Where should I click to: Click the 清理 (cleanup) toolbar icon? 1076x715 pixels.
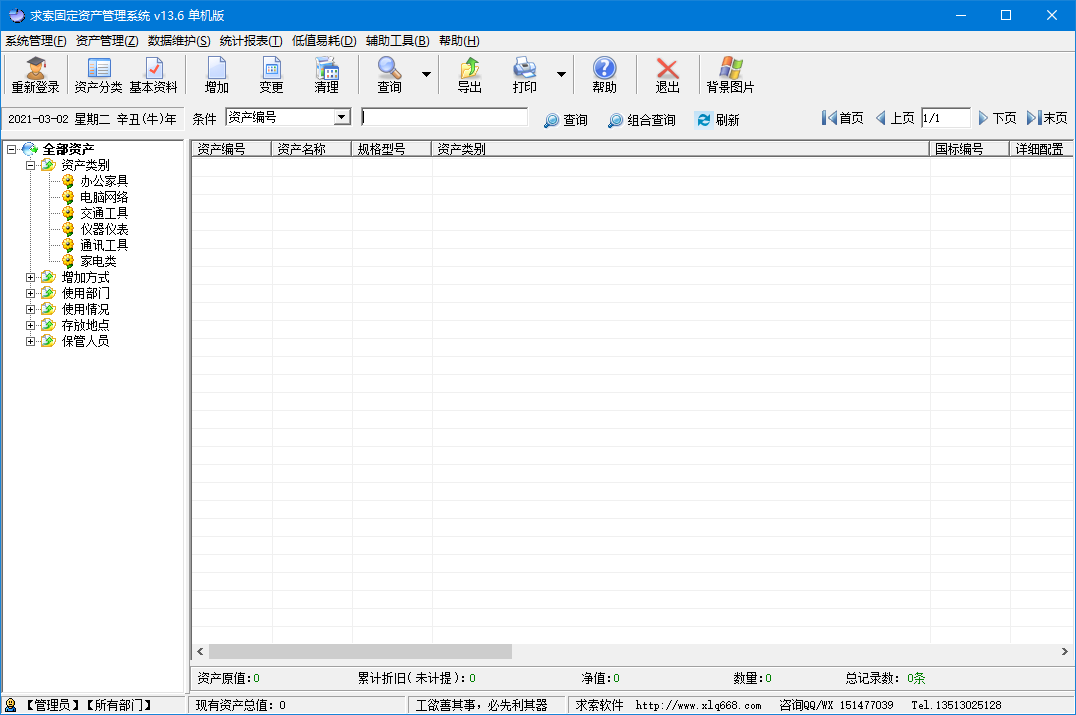[326, 75]
